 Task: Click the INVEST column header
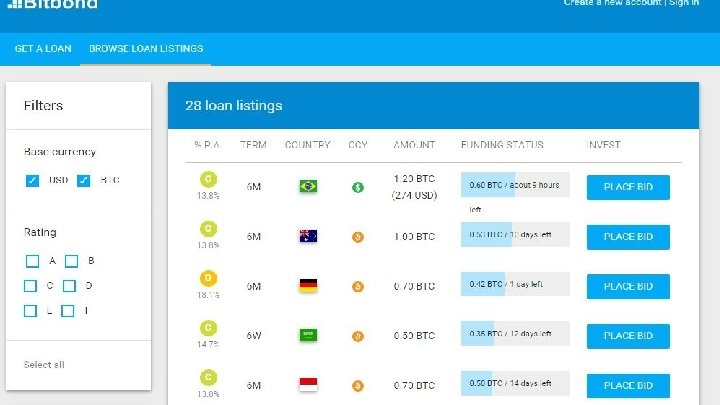[x=603, y=145]
